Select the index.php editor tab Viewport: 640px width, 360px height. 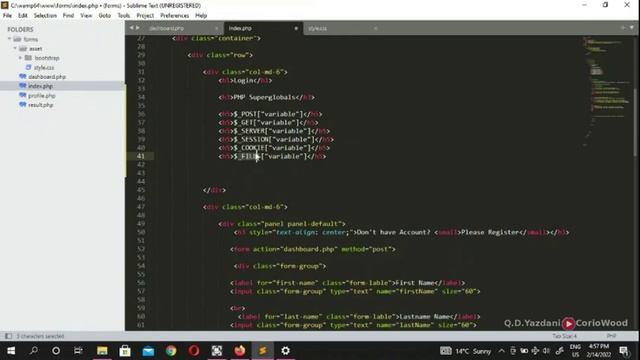(240, 28)
